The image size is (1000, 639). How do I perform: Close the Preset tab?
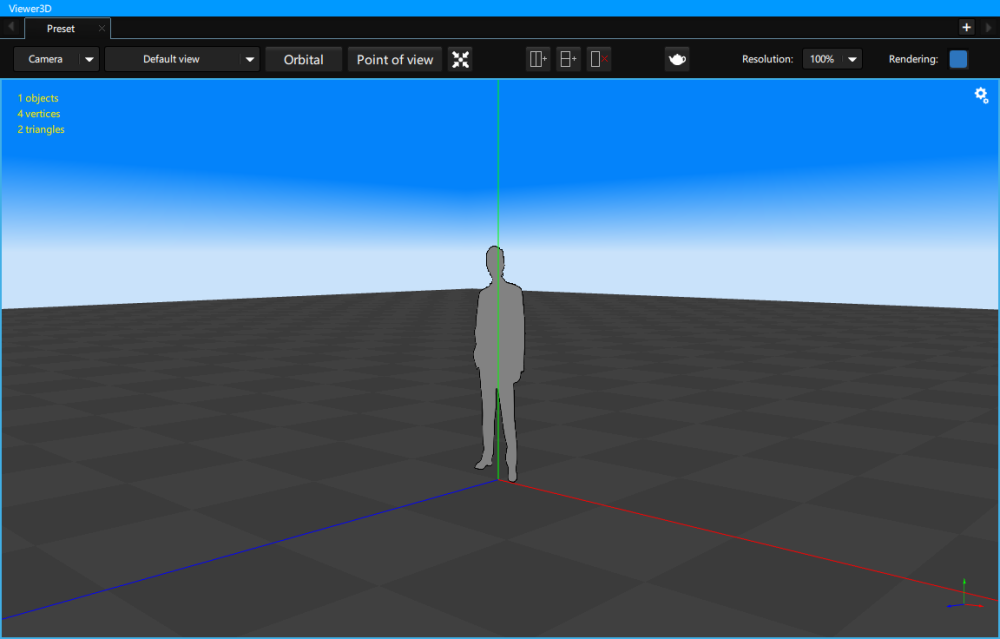pos(102,29)
